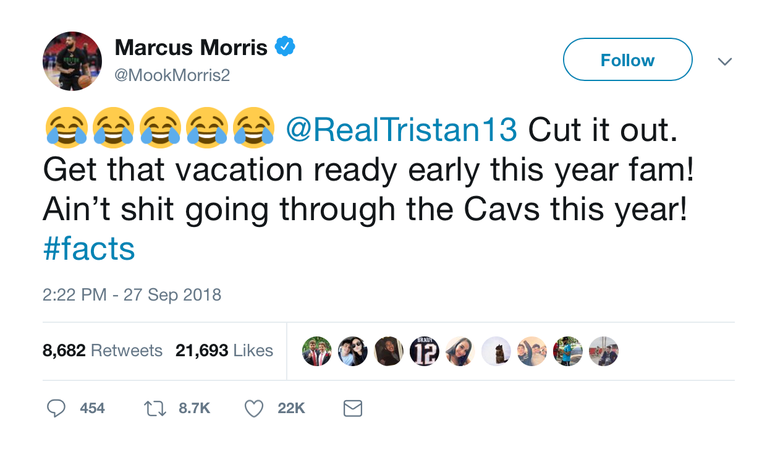Click the first liker avatar in the row
Viewport: 775px width, 449px height.
[316, 351]
